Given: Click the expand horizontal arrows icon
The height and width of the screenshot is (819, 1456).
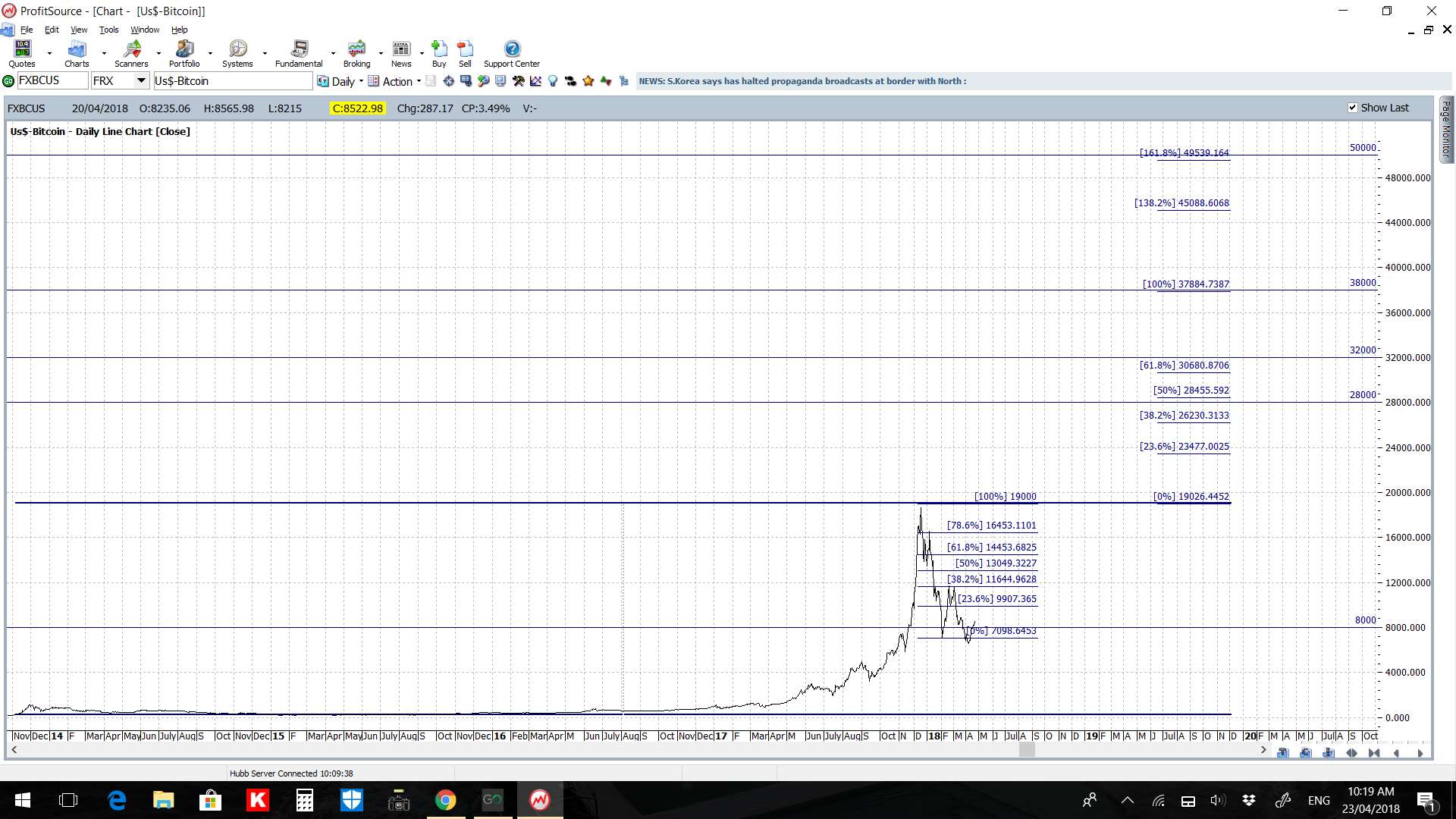Looking at the screenshot, I should pos(1351,753).
